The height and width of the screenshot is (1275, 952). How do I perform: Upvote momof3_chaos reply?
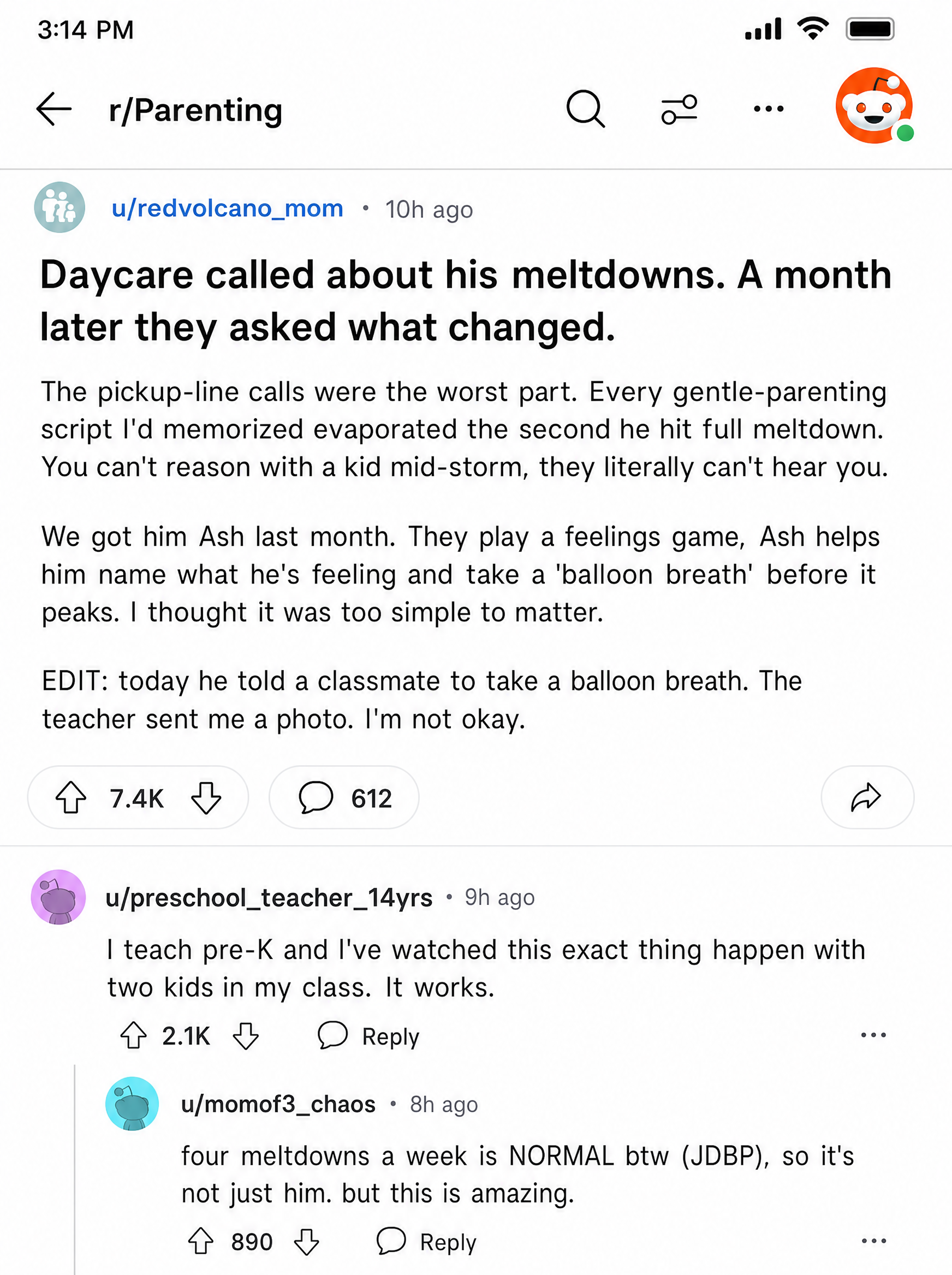tap(200, 1241)
